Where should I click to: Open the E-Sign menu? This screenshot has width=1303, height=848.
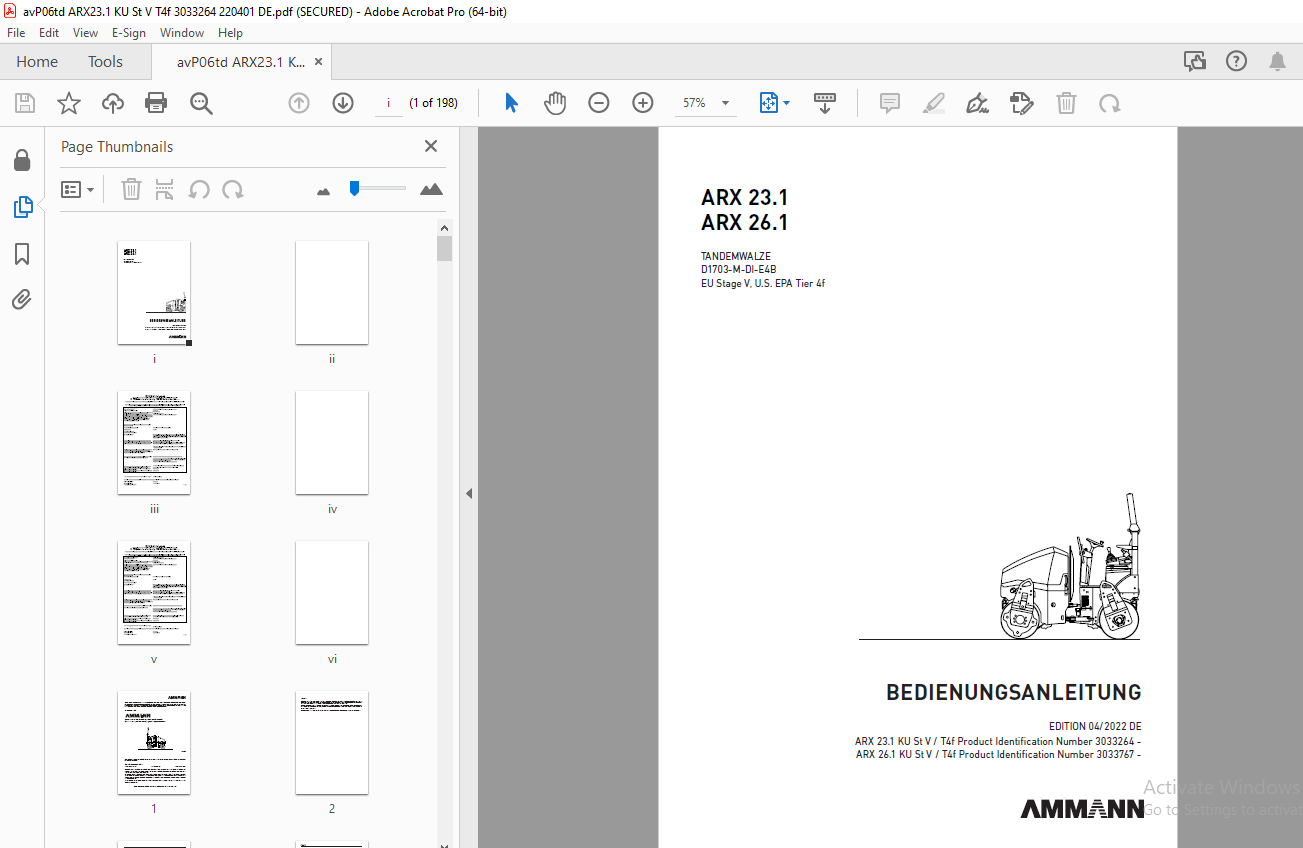pyautogui.click(x=128, y=32)
